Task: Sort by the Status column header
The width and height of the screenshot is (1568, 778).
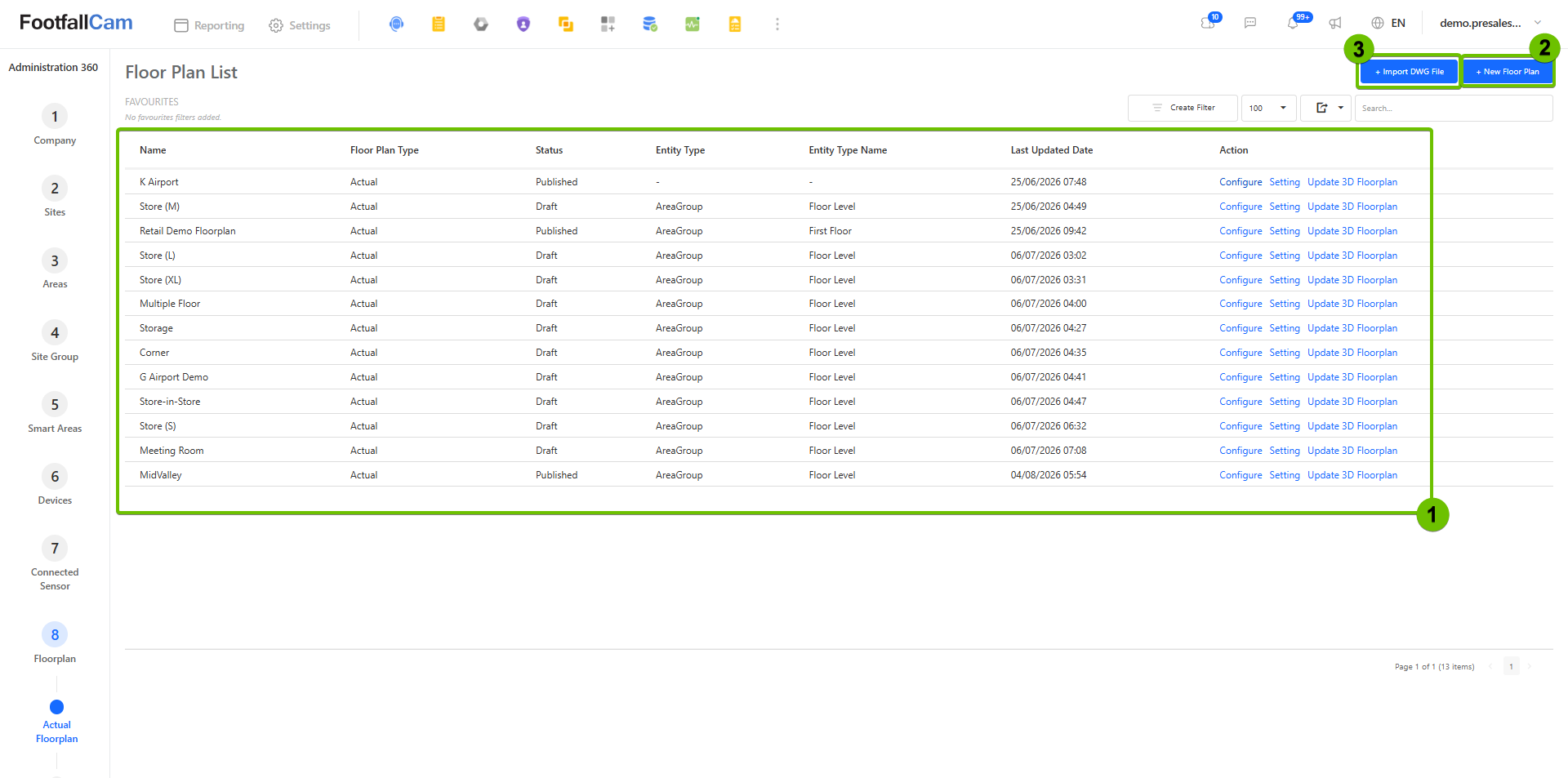Action: click(549, 150)
